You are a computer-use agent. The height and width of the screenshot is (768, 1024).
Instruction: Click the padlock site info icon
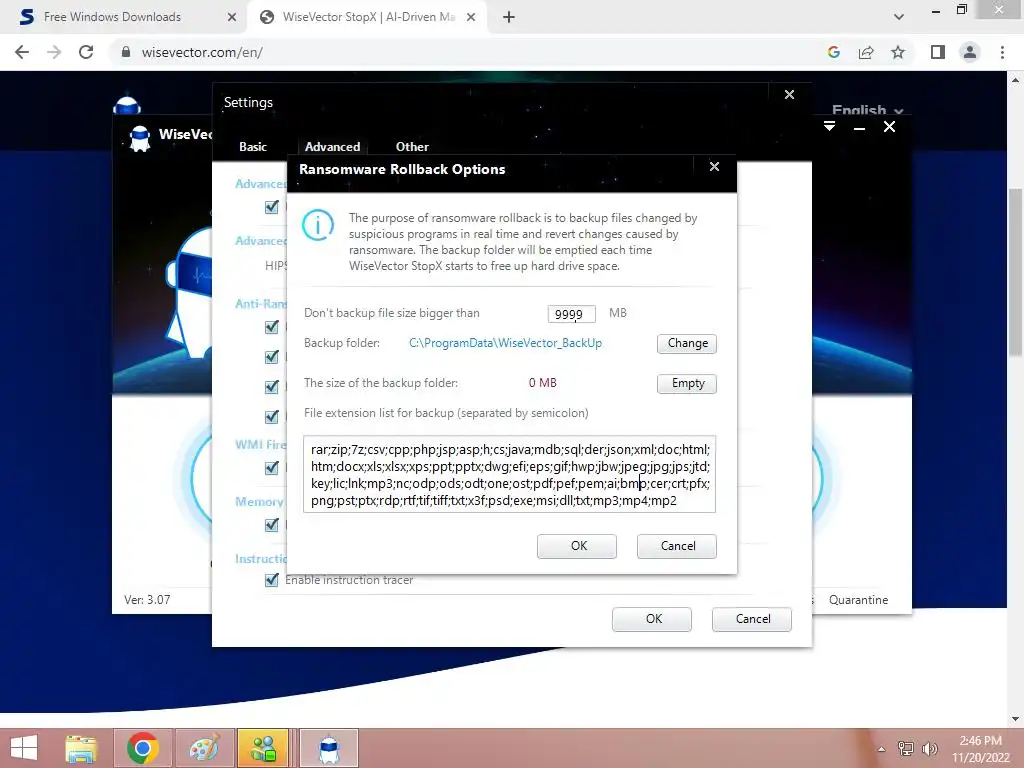(126, 52)
